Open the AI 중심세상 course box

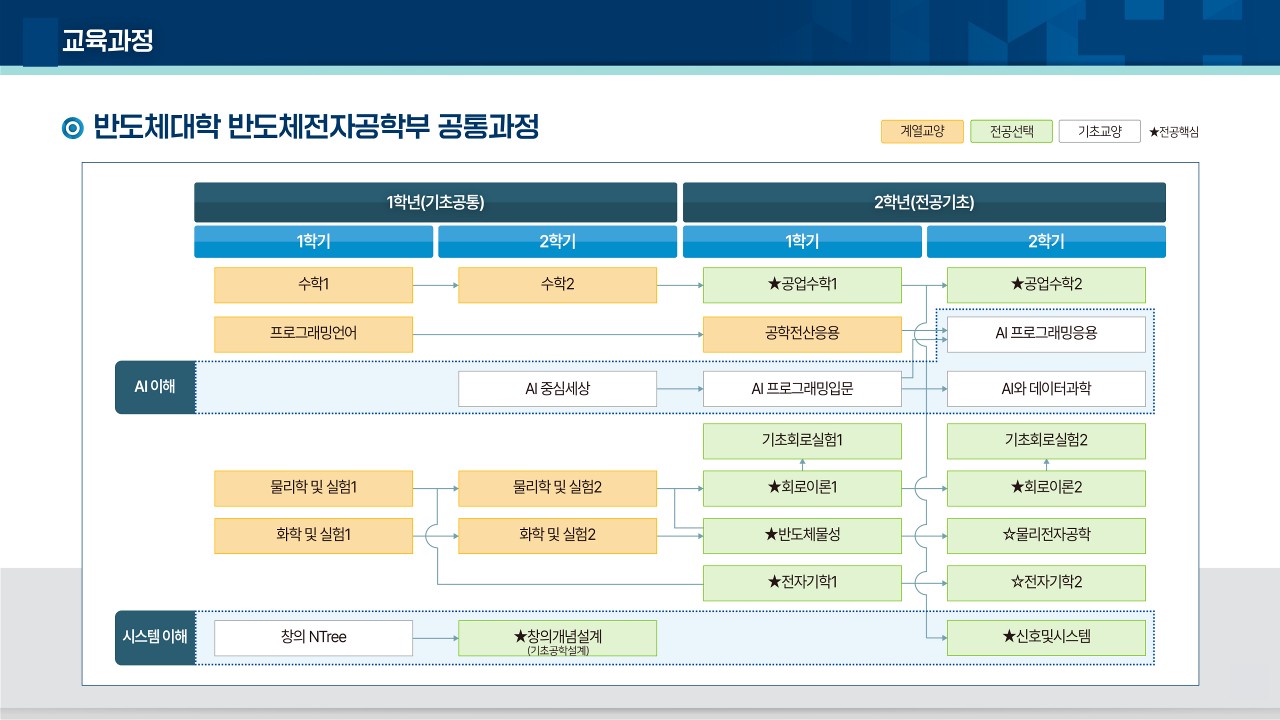557,389
